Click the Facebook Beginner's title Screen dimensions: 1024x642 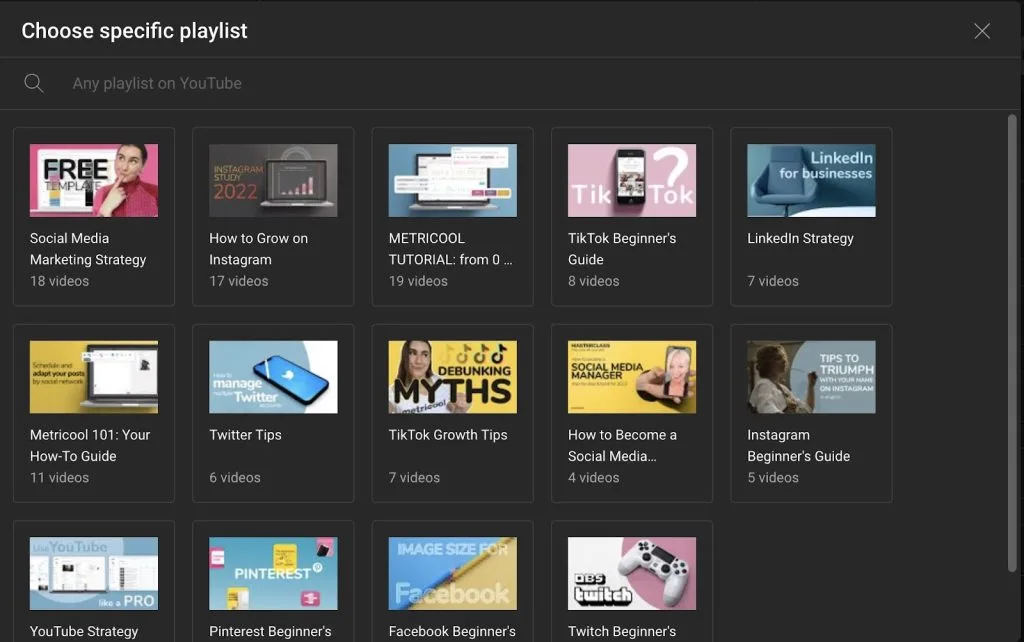452,632
